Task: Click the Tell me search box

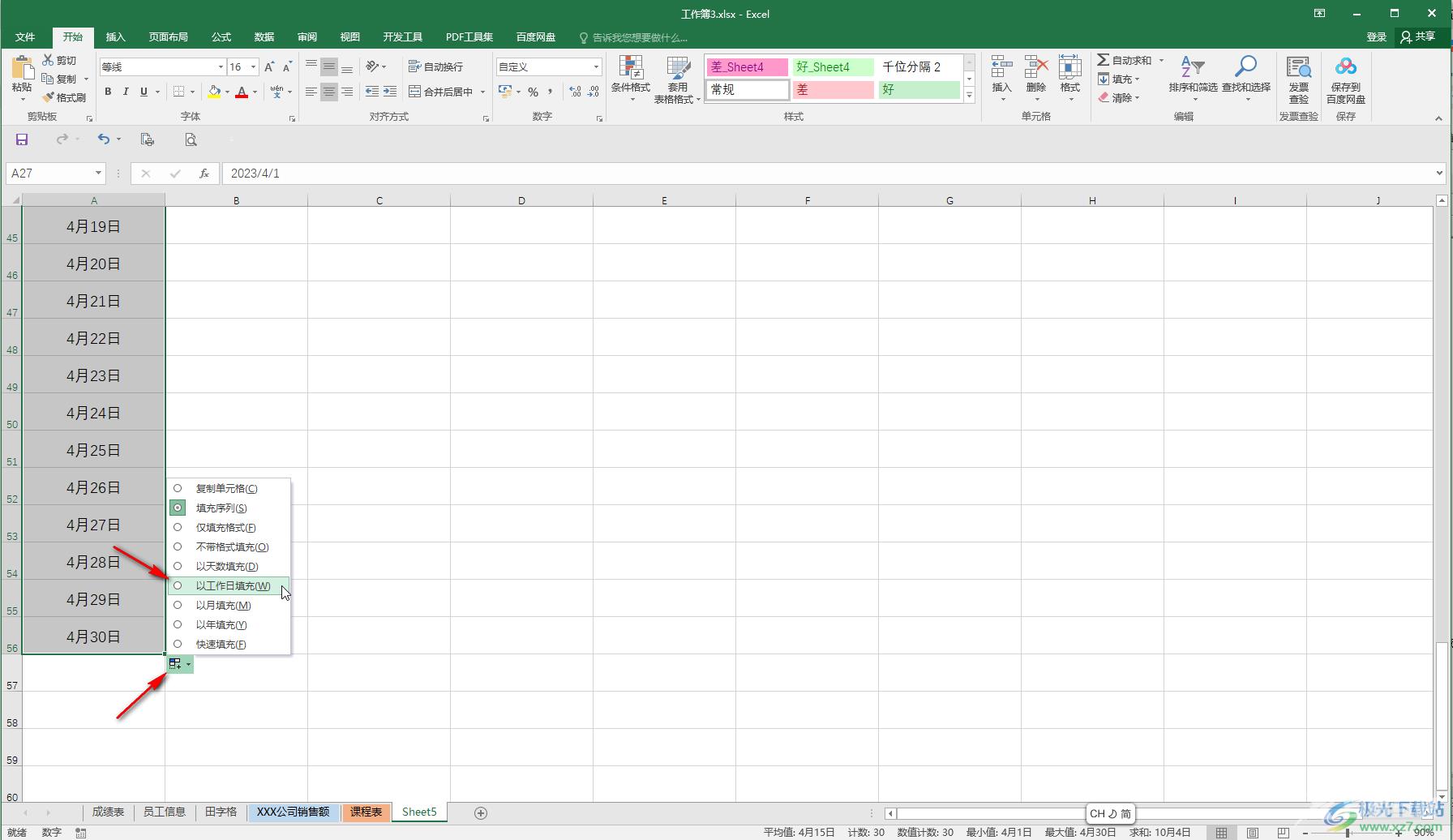Action: tap(634, 37)
